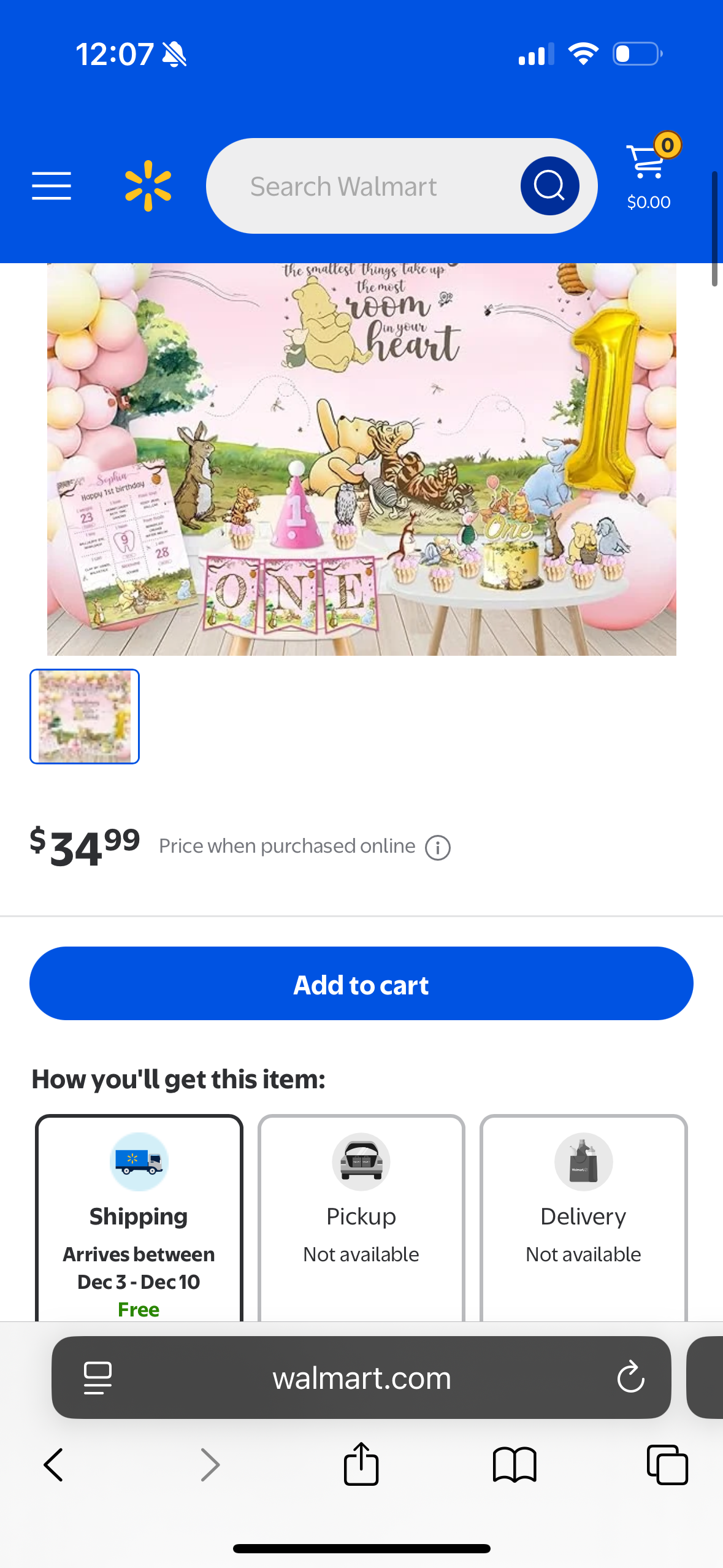Open the main Winnie the Pooh product image

pos(362,459)
